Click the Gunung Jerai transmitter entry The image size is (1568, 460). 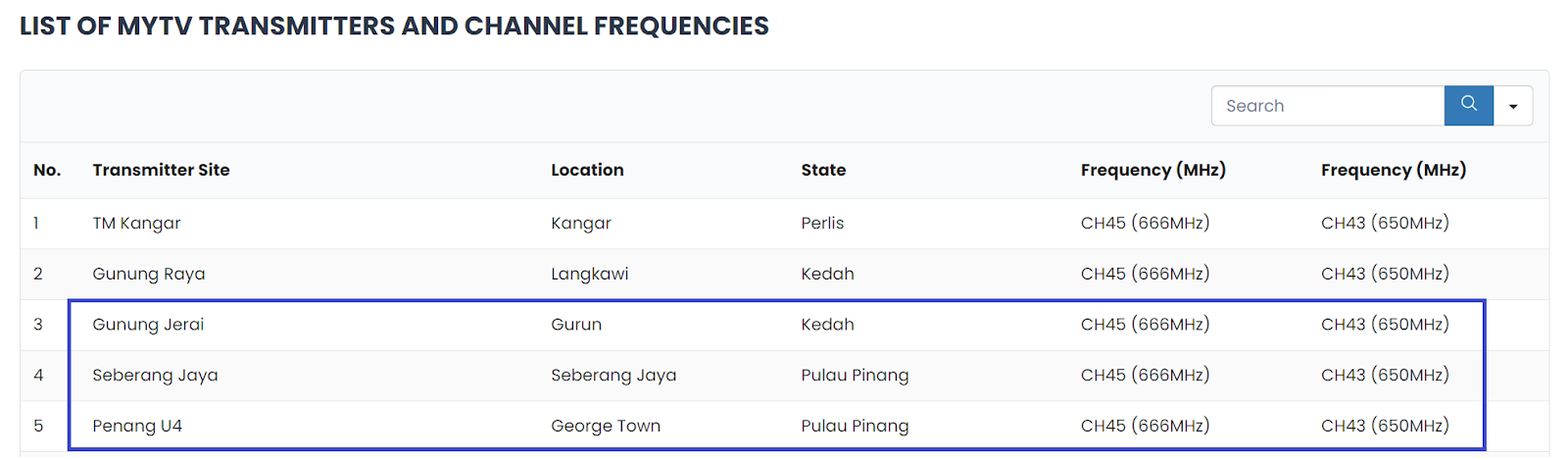(148, 325)
